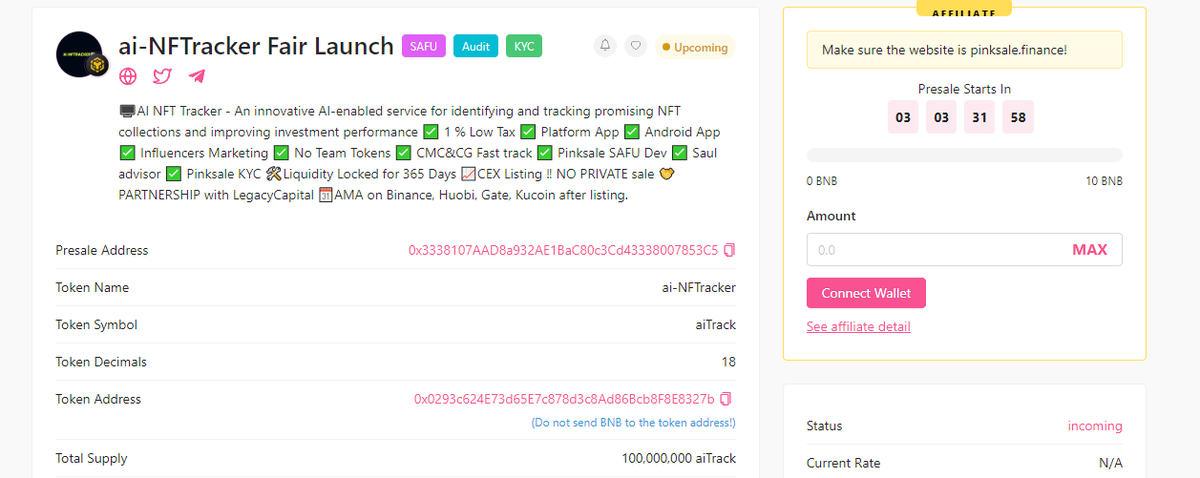Click the Token Address row label
This screenshot has height=478, width=1200.
click(x=98, y=399)
